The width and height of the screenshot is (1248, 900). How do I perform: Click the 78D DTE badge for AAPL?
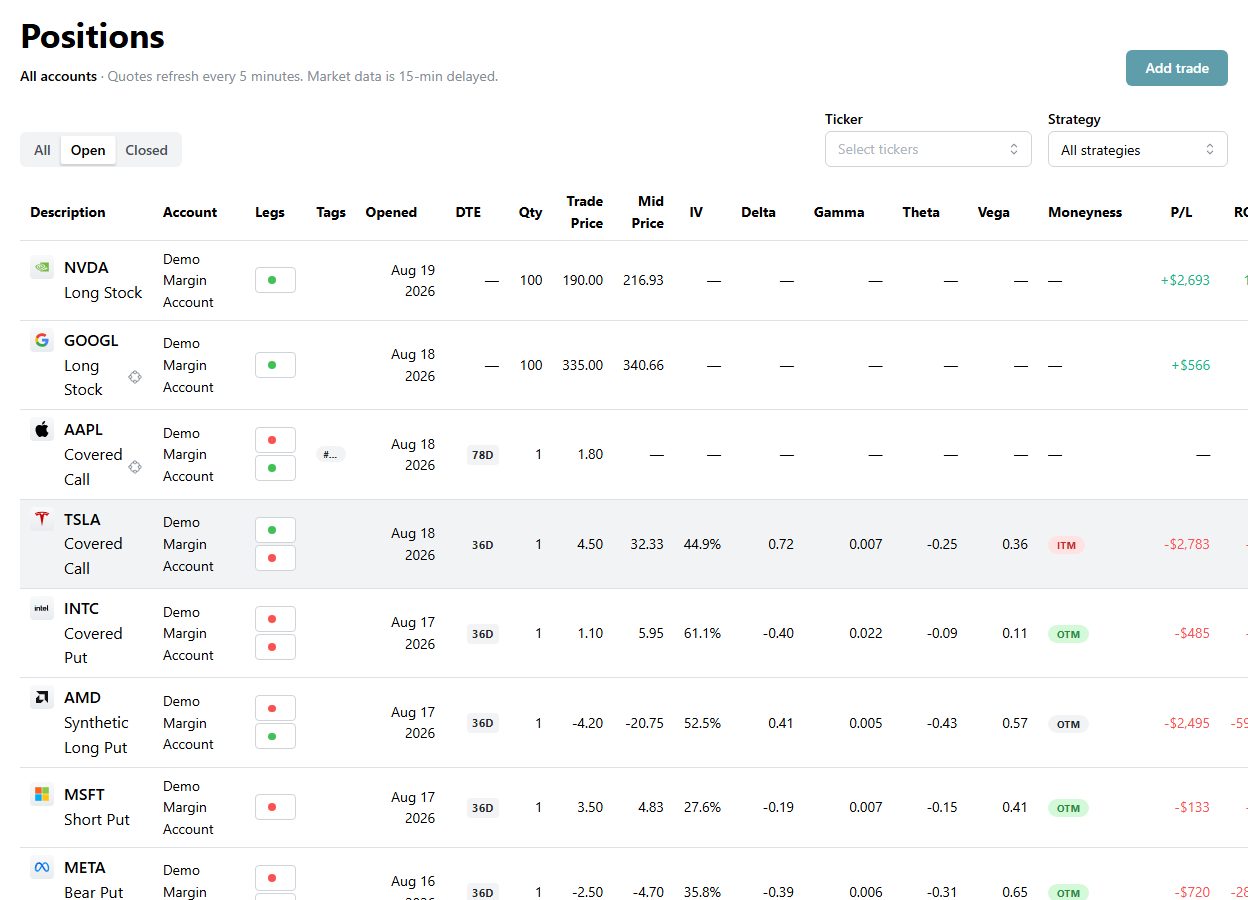tap(483, 455)
